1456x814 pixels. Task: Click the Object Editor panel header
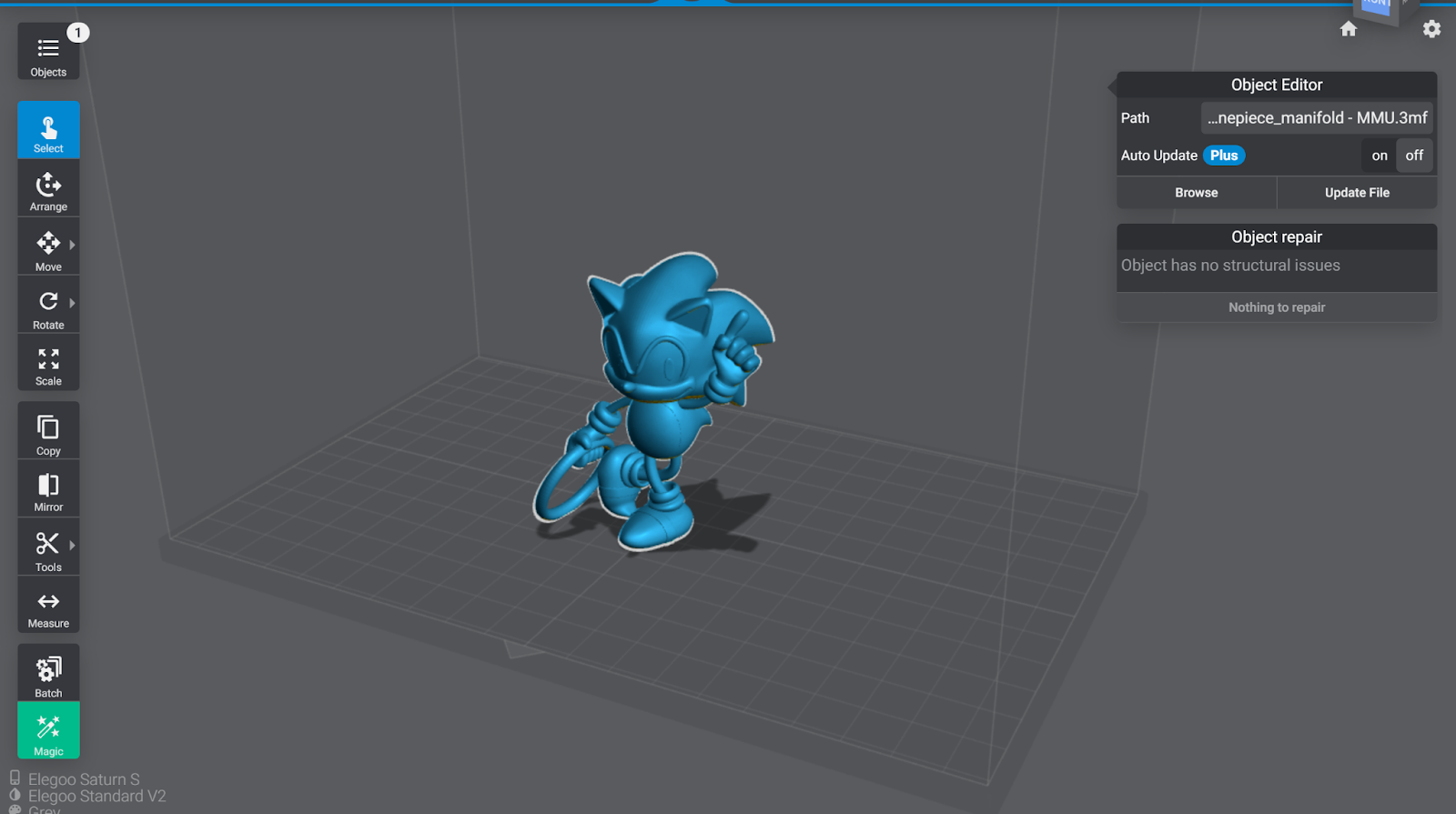click(x=1277, y=85)
